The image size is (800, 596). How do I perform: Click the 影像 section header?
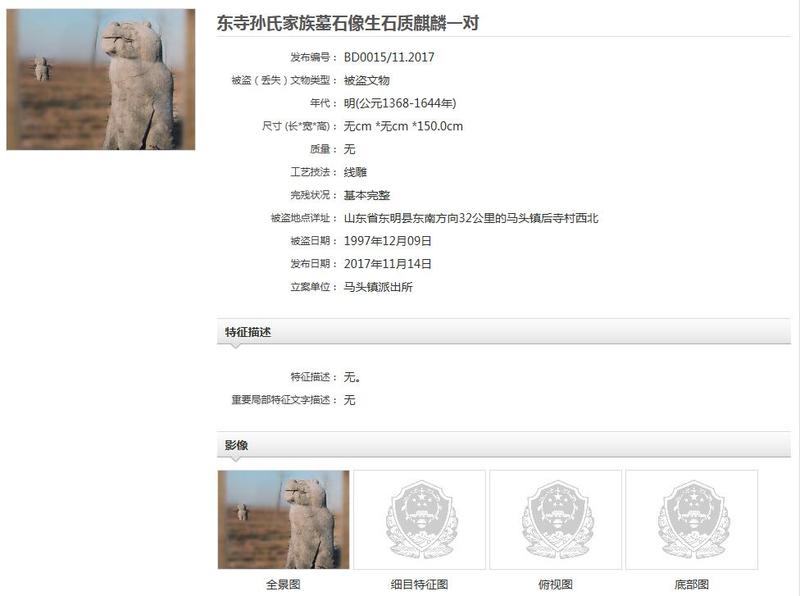click(236, 445)
